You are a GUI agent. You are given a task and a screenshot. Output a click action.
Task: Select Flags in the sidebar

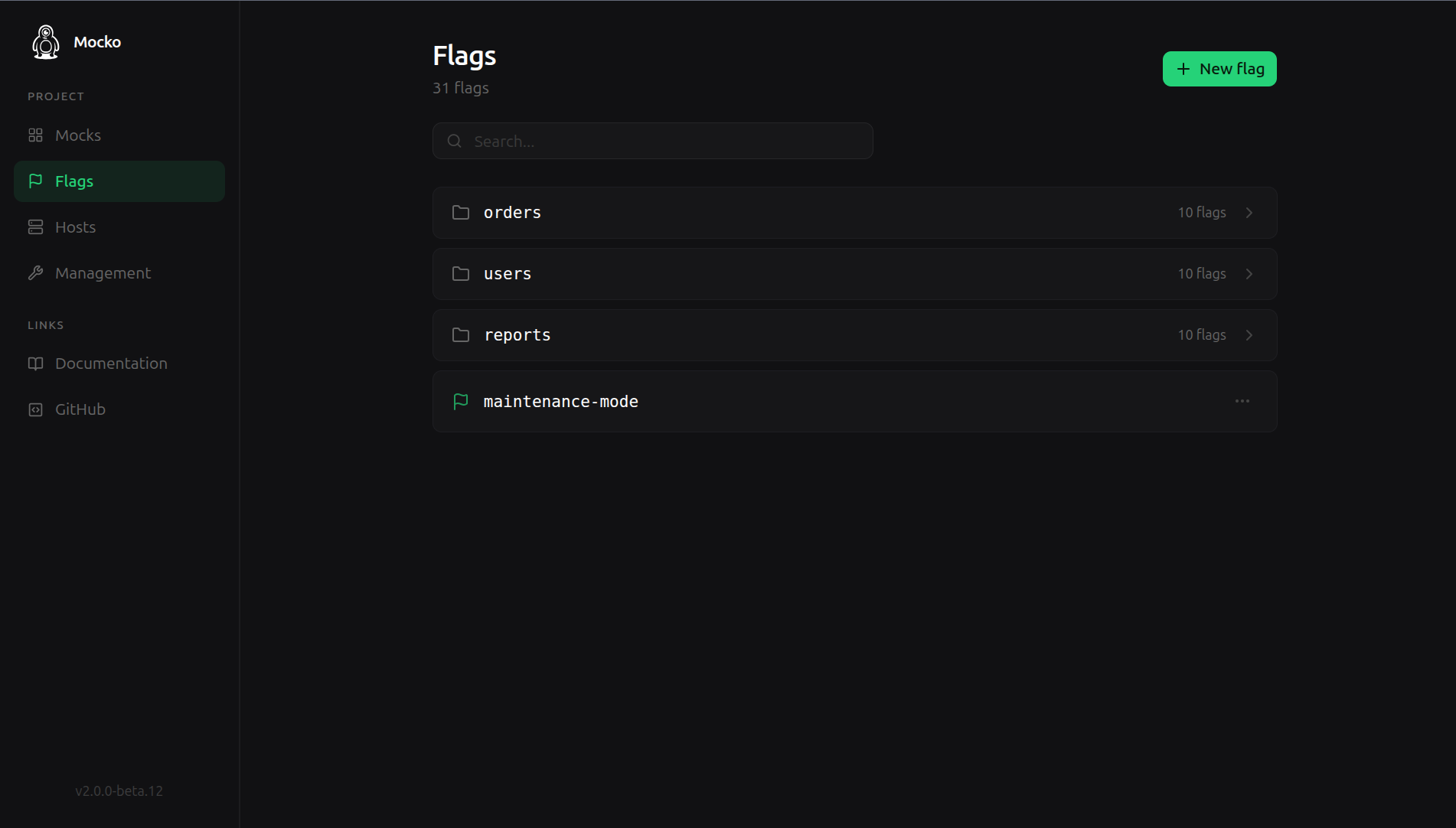[x=119, y=181]
